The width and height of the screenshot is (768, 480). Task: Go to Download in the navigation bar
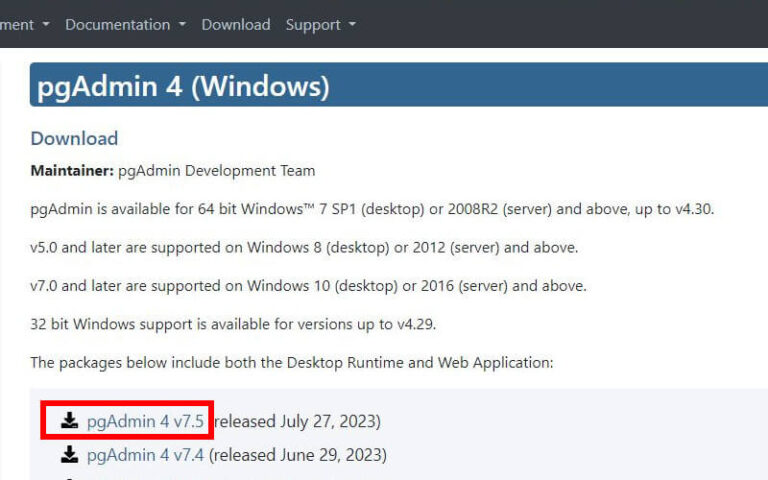tap(236, 25)
